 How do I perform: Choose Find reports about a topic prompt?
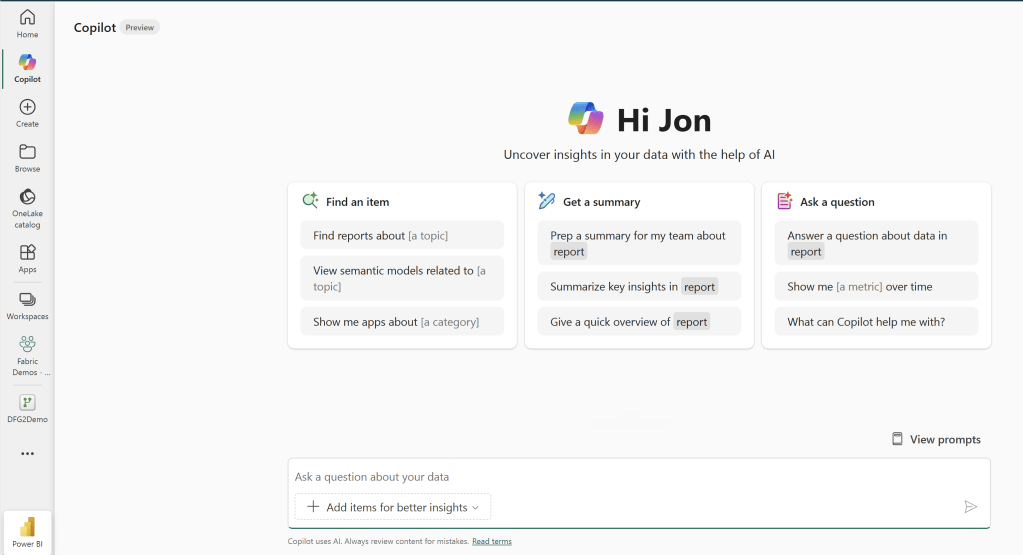click(402, 236)
